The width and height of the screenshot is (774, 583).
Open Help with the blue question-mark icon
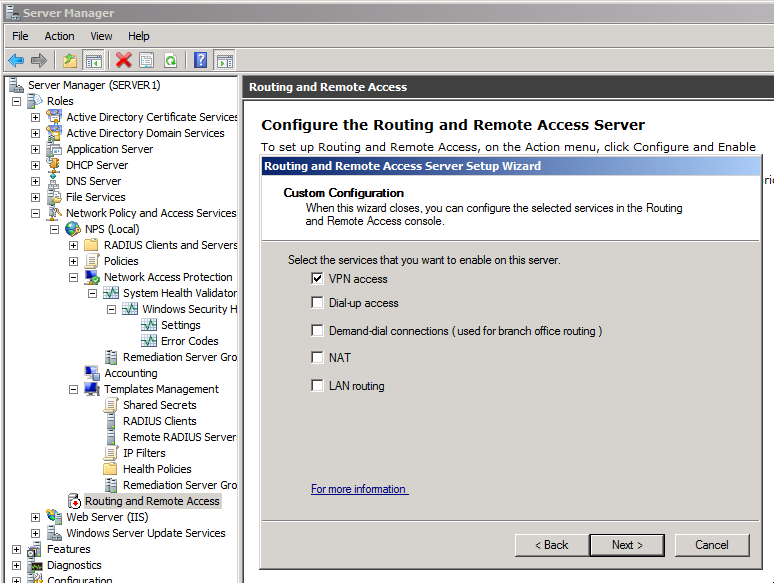point(200,60)
